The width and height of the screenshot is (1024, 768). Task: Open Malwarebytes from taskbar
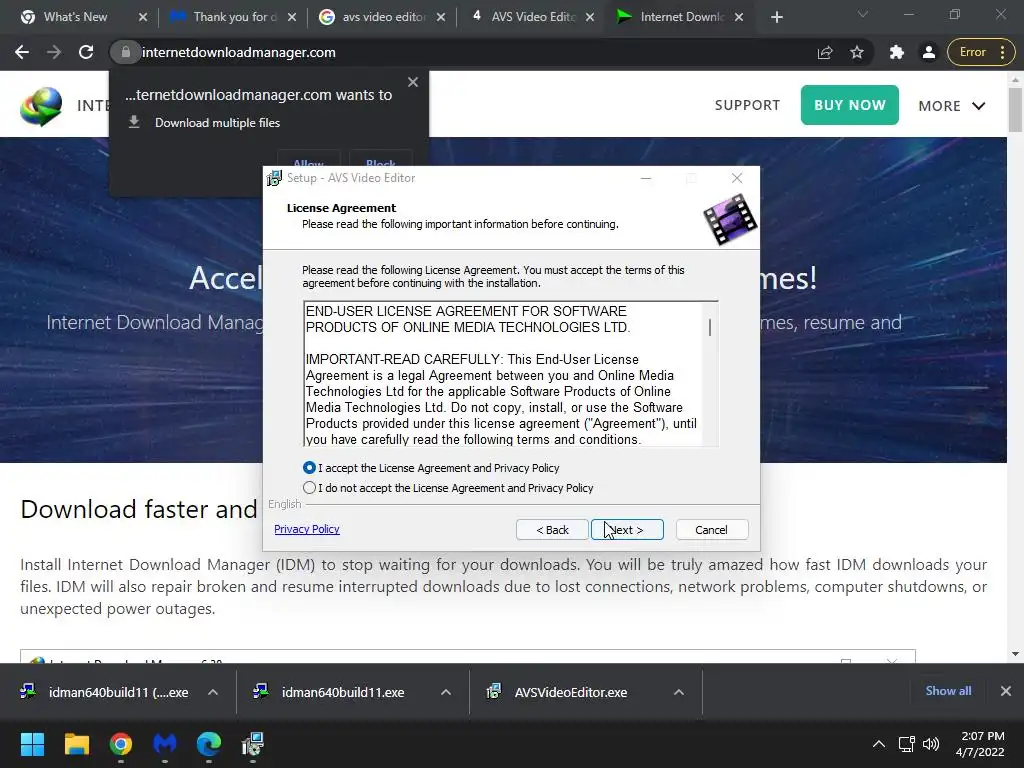tap(165, 744)
